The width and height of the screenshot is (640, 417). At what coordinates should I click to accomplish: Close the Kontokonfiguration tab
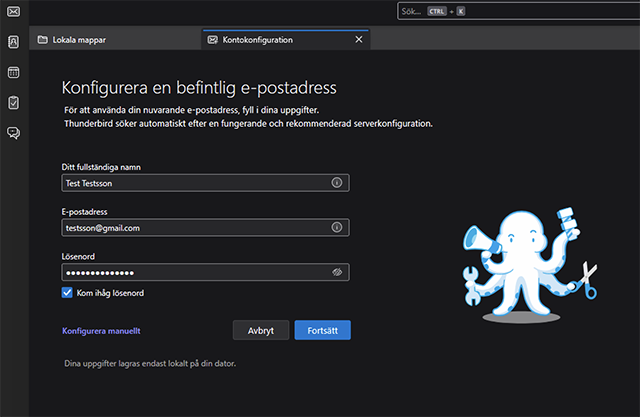[x=359, y=40]
